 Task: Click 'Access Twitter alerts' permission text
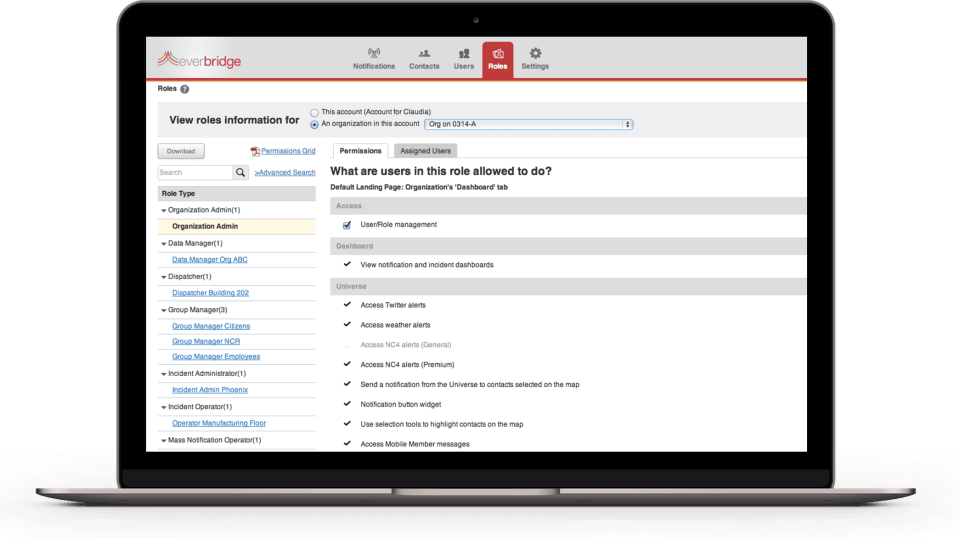pyautogui.click(x=392, y=305)
